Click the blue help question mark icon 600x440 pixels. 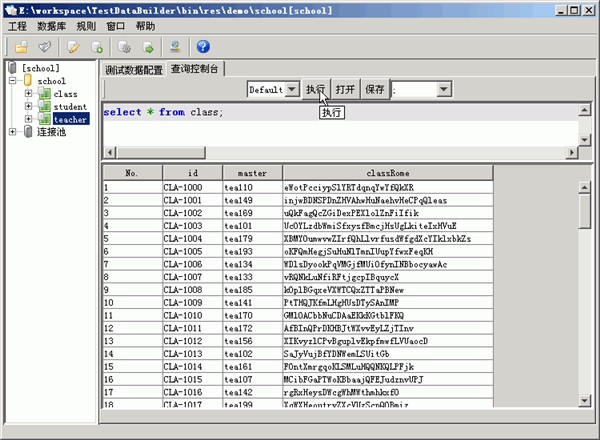point(203,47)
